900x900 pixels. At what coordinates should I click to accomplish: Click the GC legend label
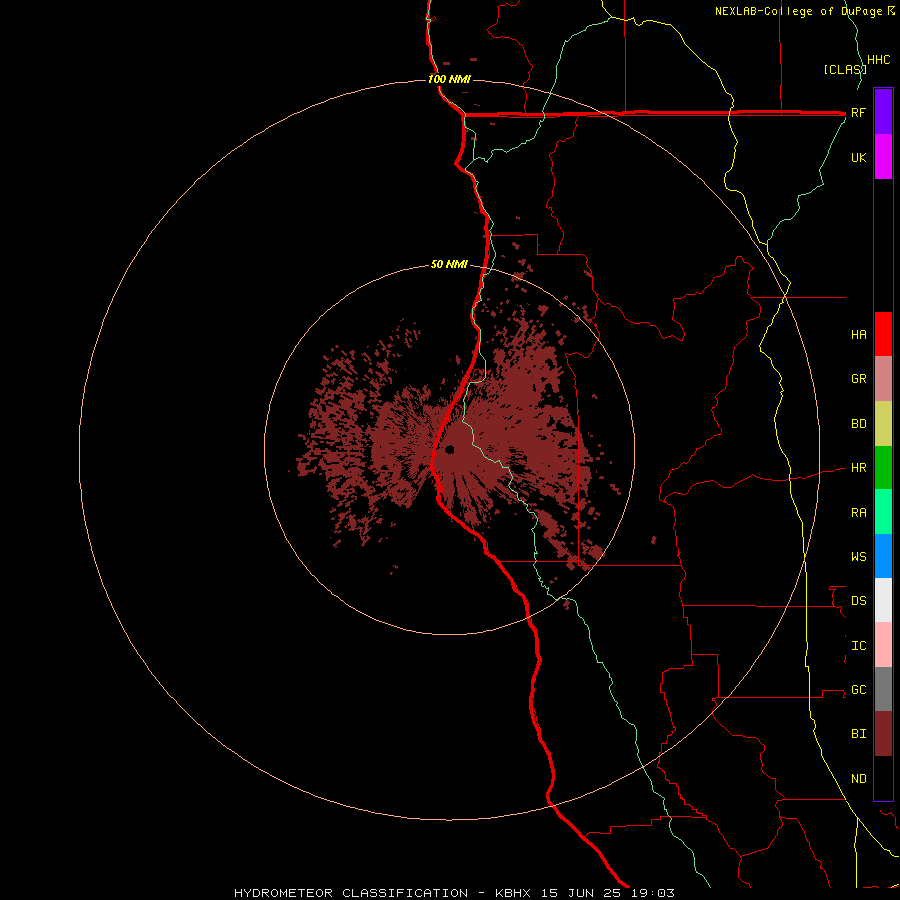(x=858, y=690)
